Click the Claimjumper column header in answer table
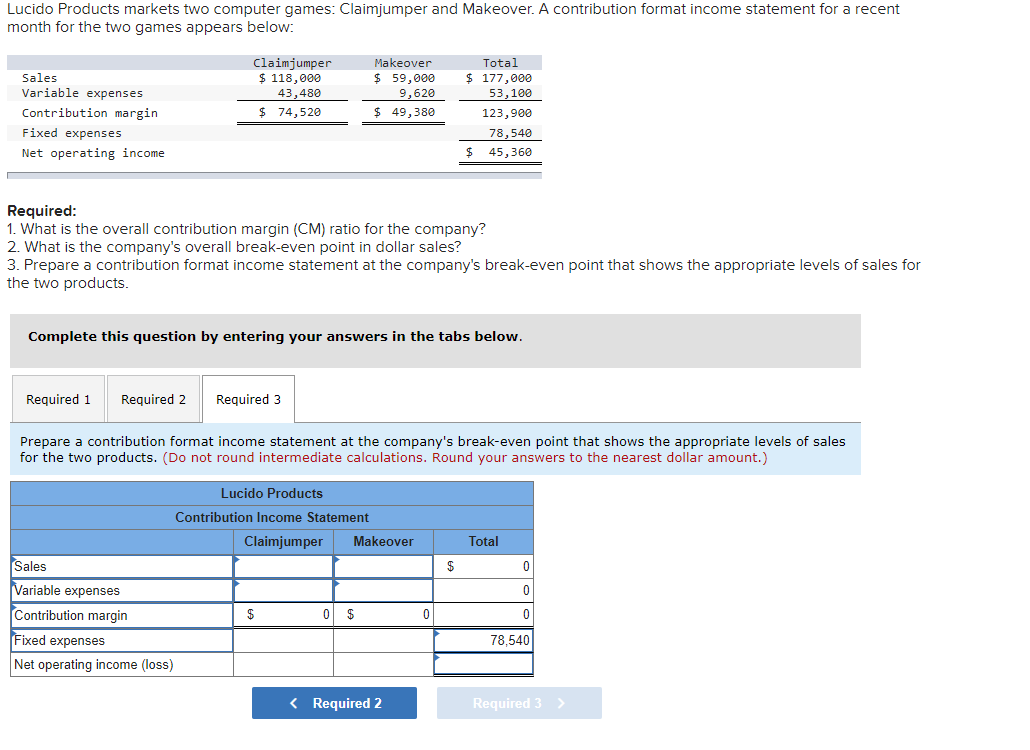 [284, 542]
